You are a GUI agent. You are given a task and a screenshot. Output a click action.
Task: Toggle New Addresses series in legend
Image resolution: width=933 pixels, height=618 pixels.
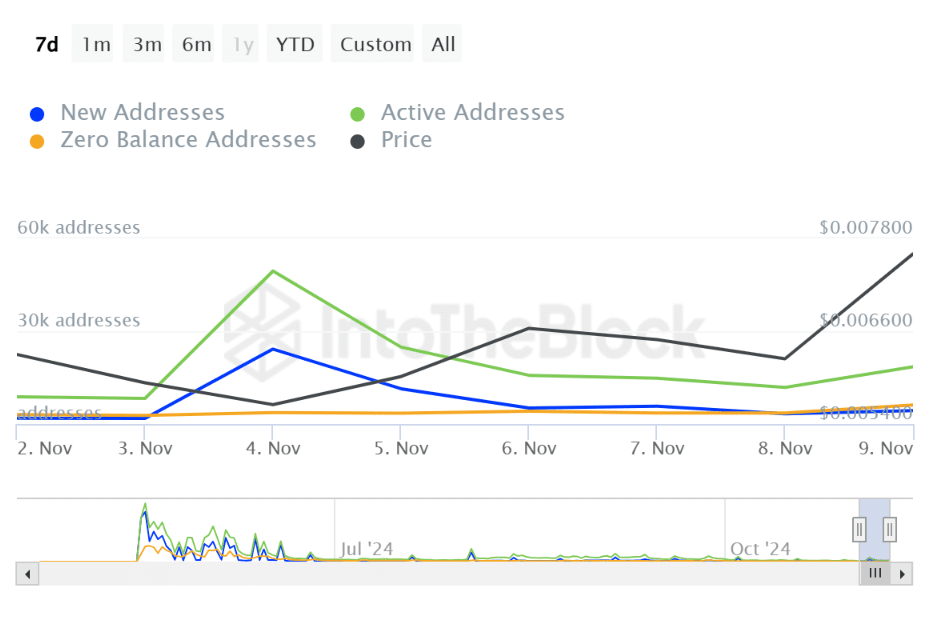[x=127, y=112]
